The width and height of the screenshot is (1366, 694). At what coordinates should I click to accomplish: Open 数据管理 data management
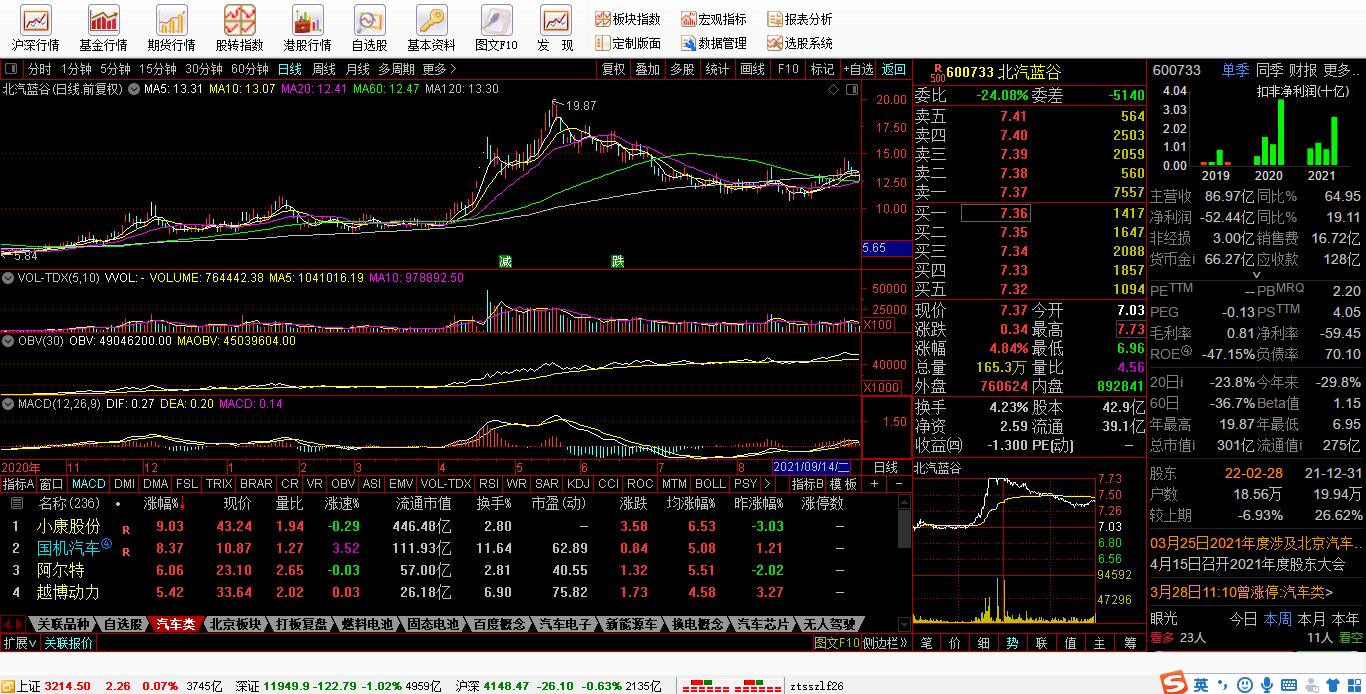pos(714,44)
